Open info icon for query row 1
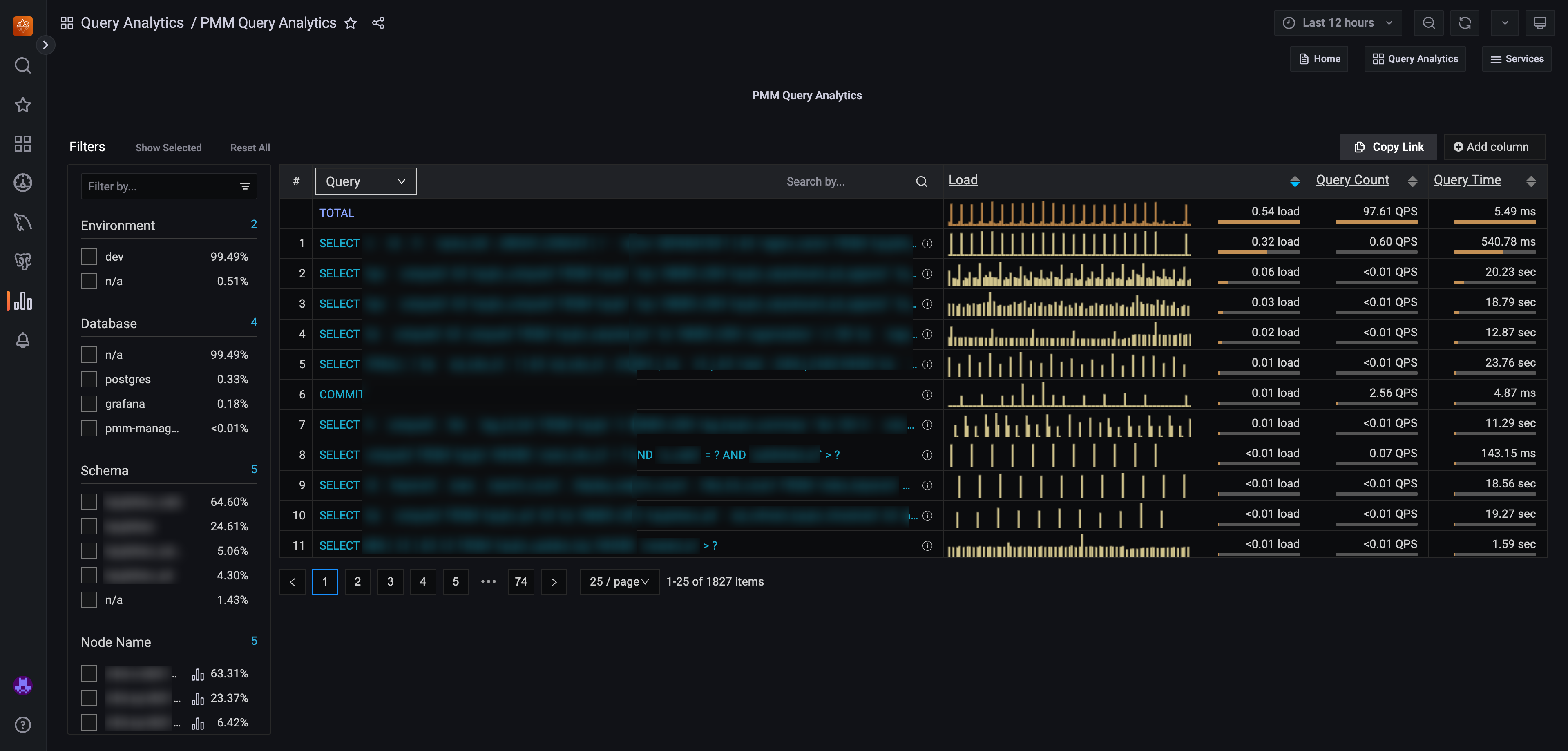Screen dimensions: 1568x751 pyautogui.click(x=927, y=244)
